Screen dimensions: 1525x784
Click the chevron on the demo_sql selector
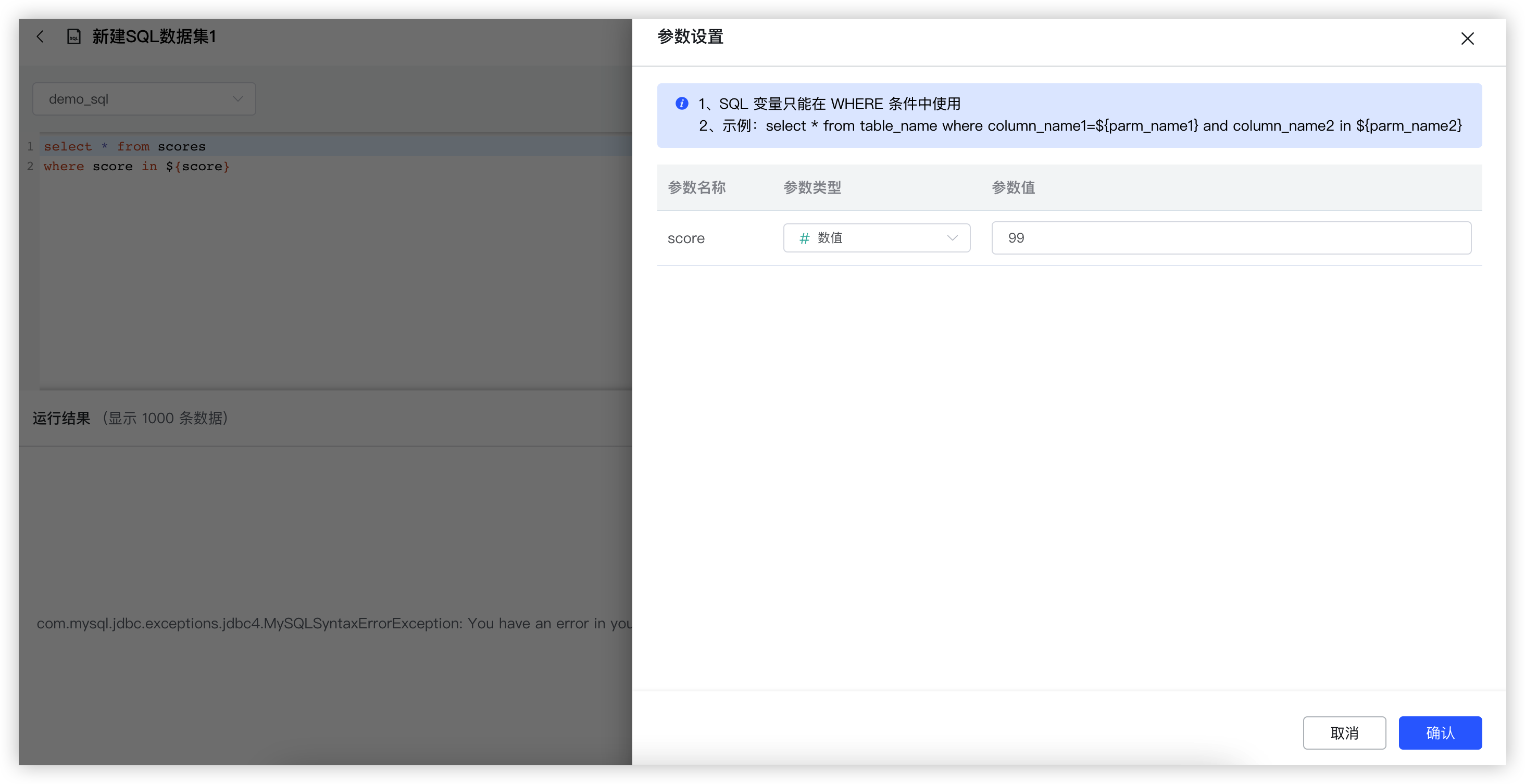pos(238,99)
